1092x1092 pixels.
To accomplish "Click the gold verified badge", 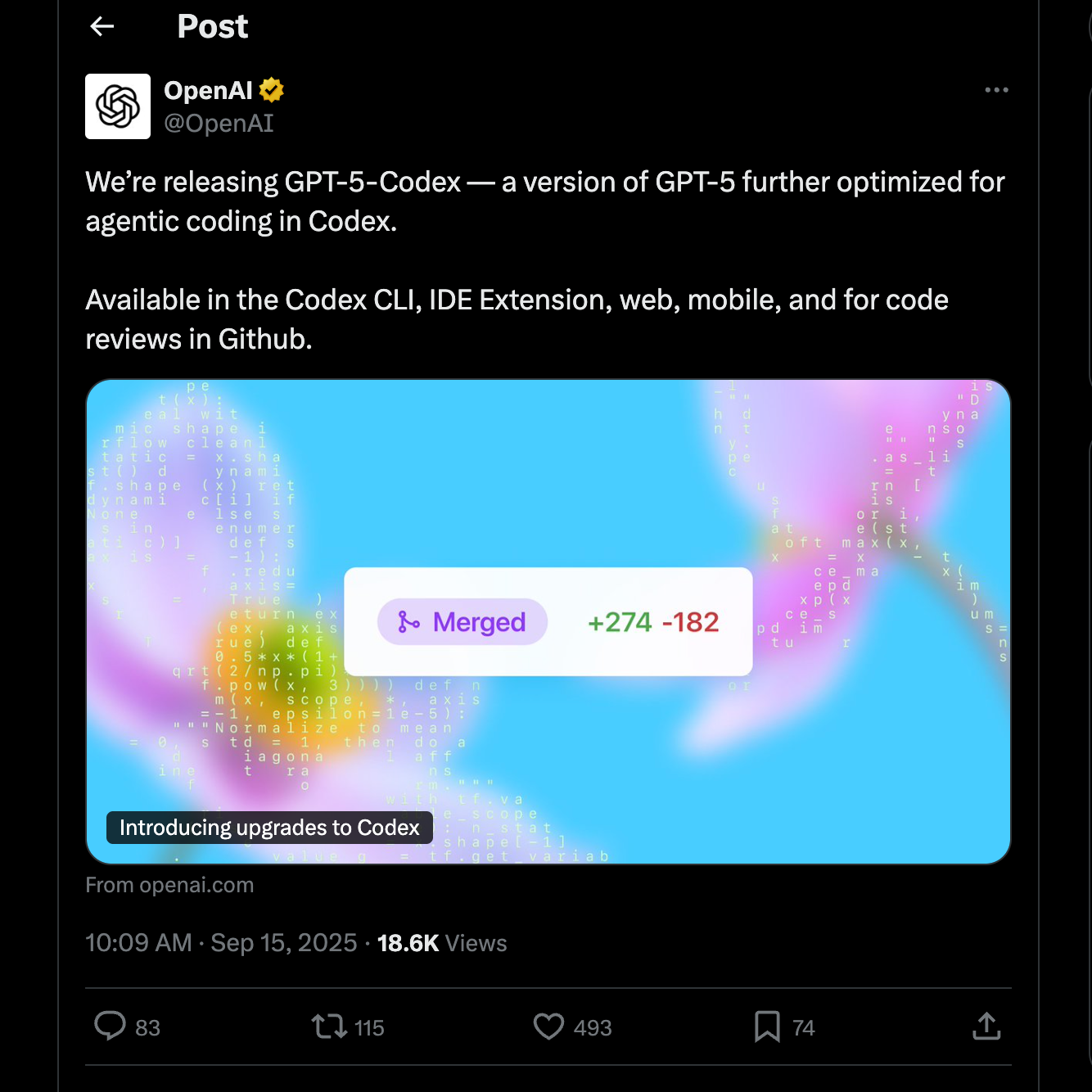I will [x=272, y=90].
